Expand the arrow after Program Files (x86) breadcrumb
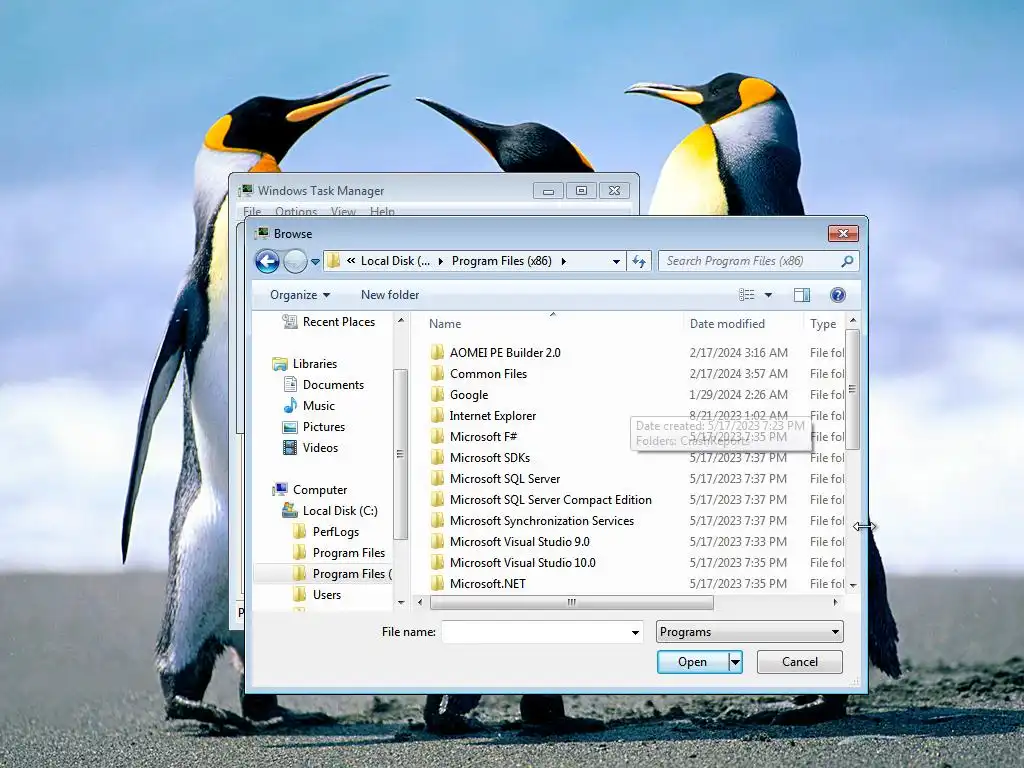 pyautogui.click(x=564, y=261)
